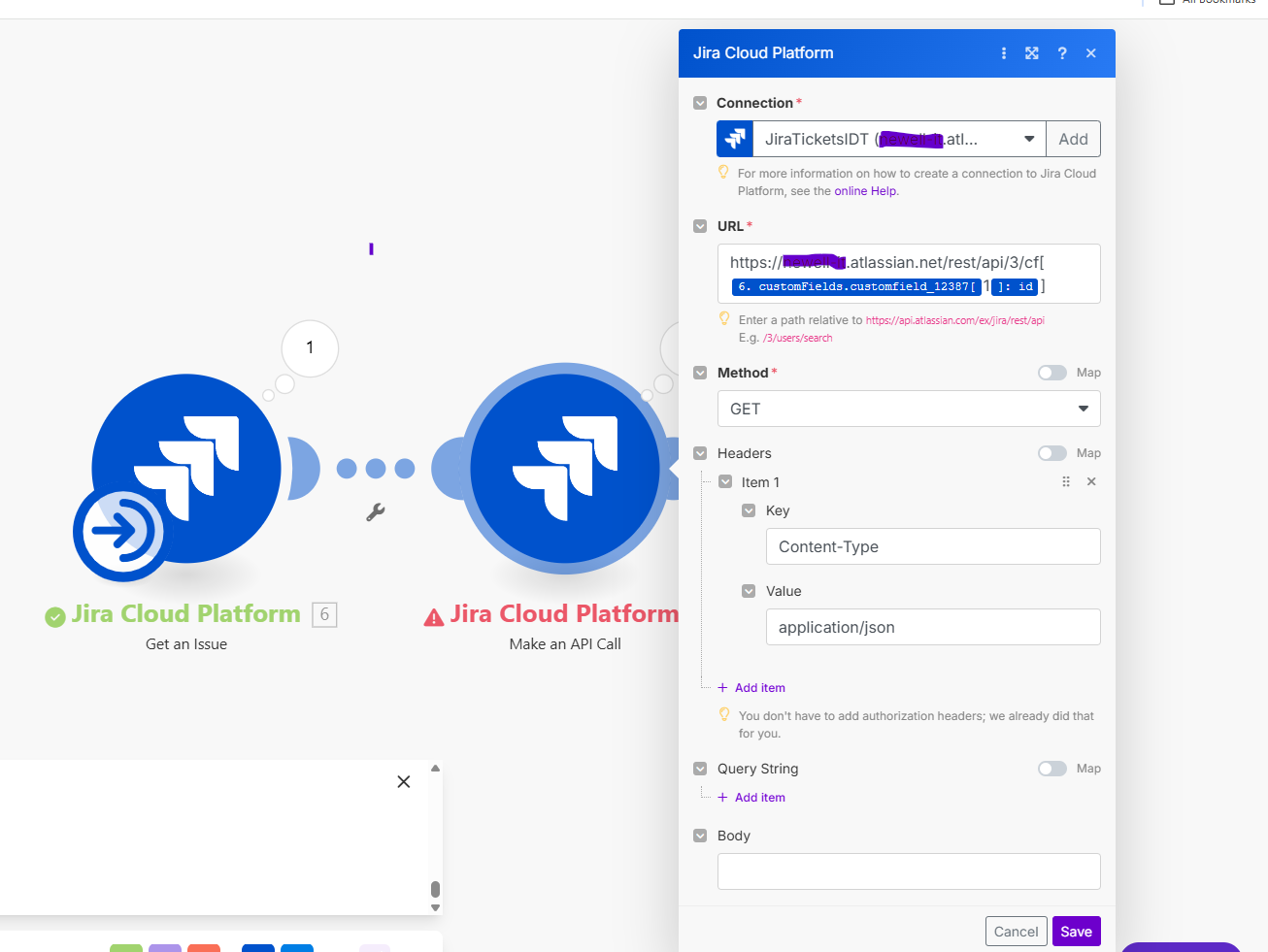Screen dimensions: 1268x952
Task: Grab the drag handle for Item 1
Action: [1066, 481]
